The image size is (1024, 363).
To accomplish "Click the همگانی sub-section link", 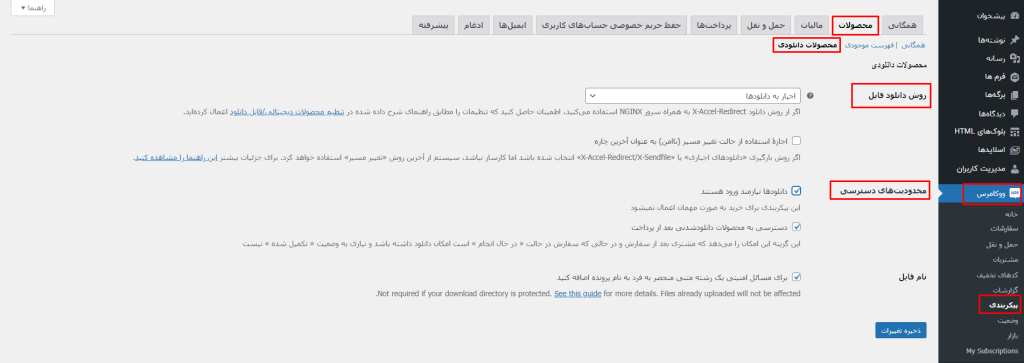I will tap(913, 45).
